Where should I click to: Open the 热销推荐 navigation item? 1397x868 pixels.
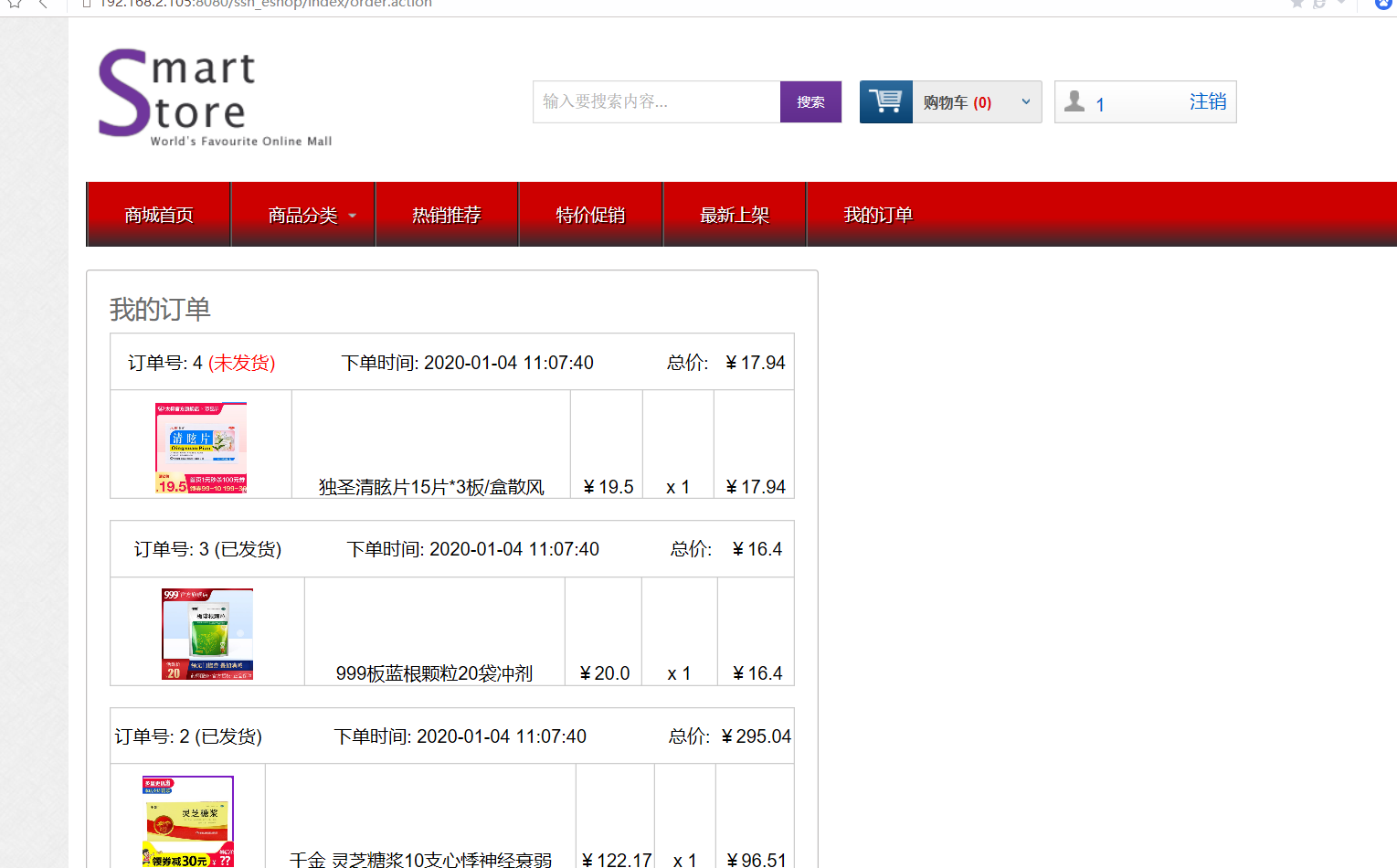point(447,215)
